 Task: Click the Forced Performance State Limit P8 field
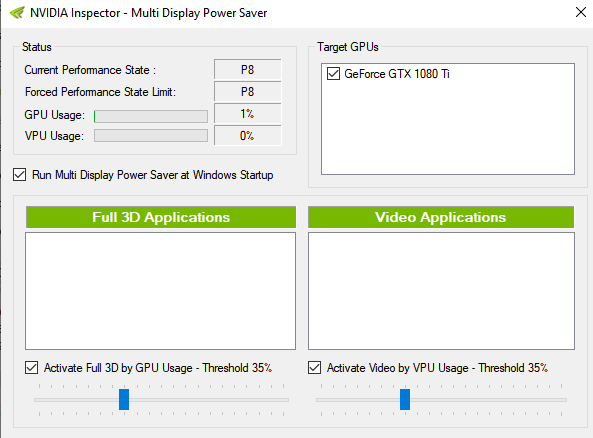tap(247, 92)
